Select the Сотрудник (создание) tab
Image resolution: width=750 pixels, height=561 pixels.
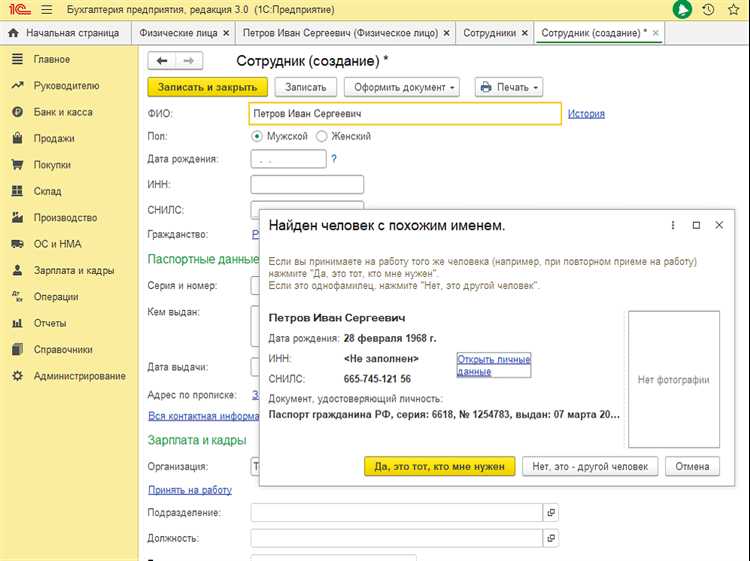[594, 33]
